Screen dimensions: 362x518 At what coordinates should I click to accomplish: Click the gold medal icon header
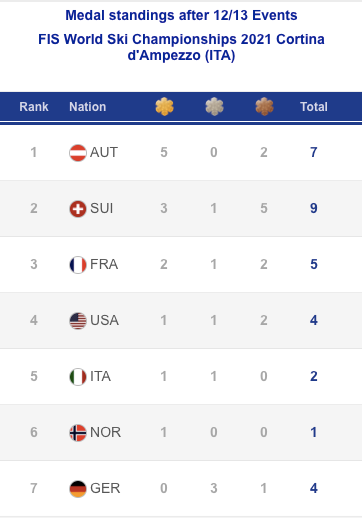[164, 107]
